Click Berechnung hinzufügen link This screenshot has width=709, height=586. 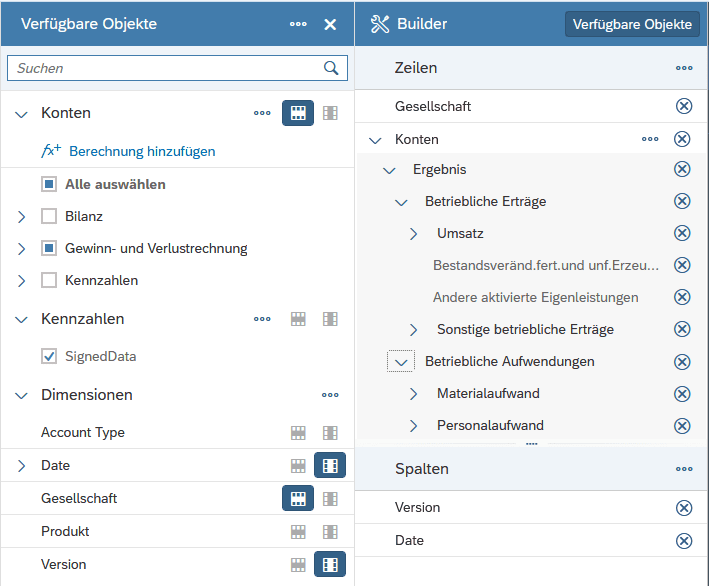(141, 151)
